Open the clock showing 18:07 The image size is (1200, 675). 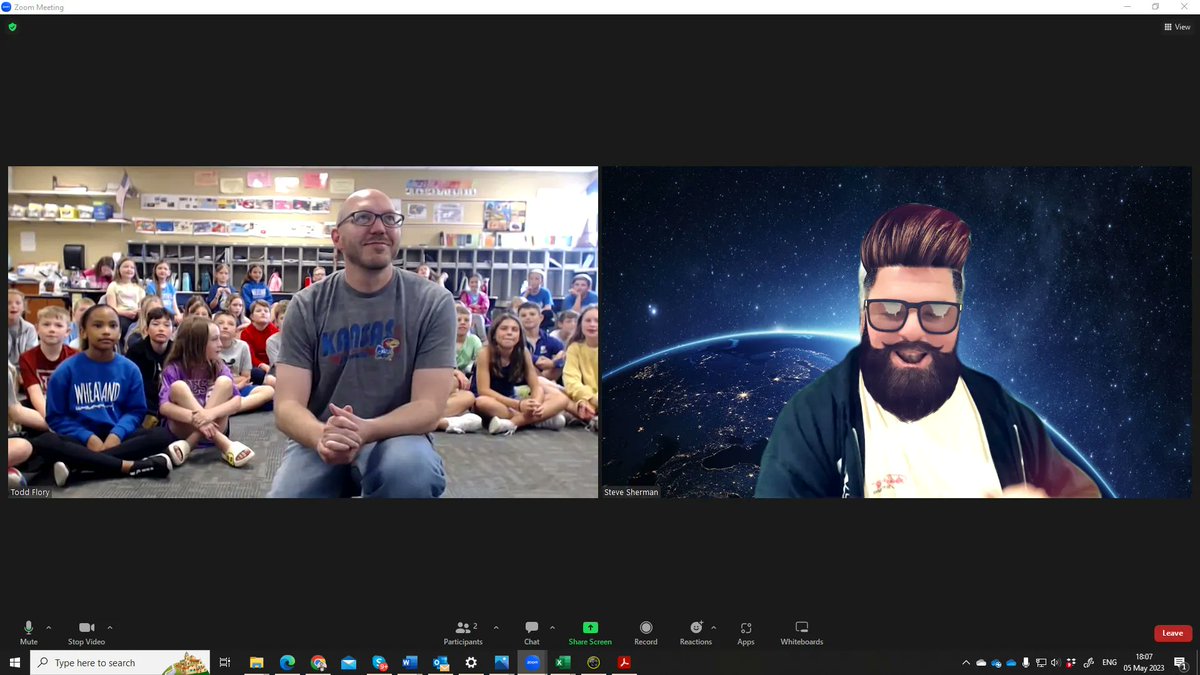pos(1144,662)
